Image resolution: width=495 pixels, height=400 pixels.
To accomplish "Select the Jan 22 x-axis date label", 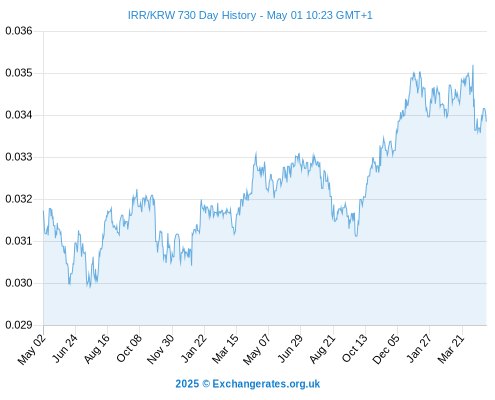I will point(193,348).
